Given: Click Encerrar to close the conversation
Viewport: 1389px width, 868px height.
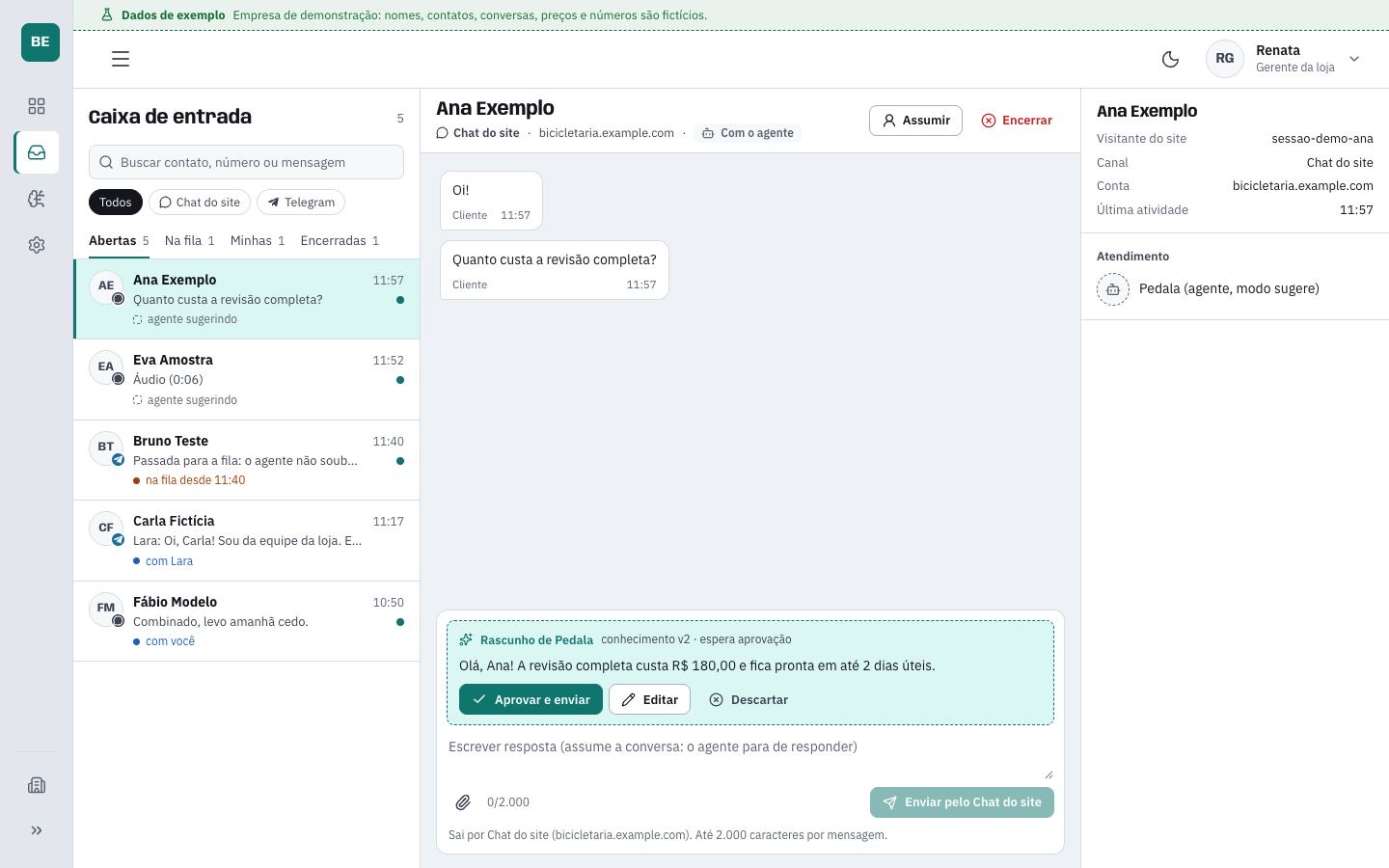Looking at the screenshot, I should [1017, 121].
